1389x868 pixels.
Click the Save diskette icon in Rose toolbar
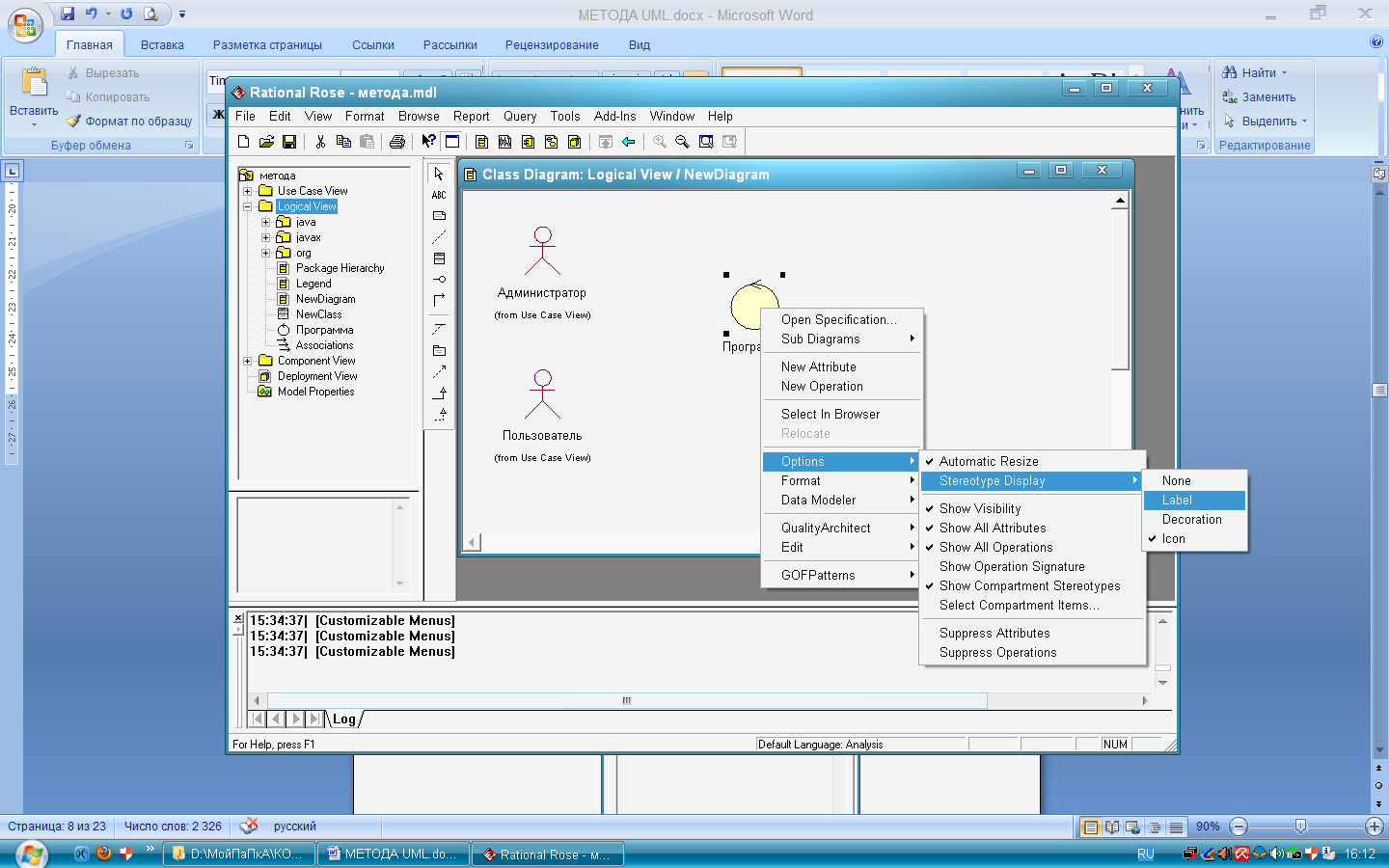[288, 142]
